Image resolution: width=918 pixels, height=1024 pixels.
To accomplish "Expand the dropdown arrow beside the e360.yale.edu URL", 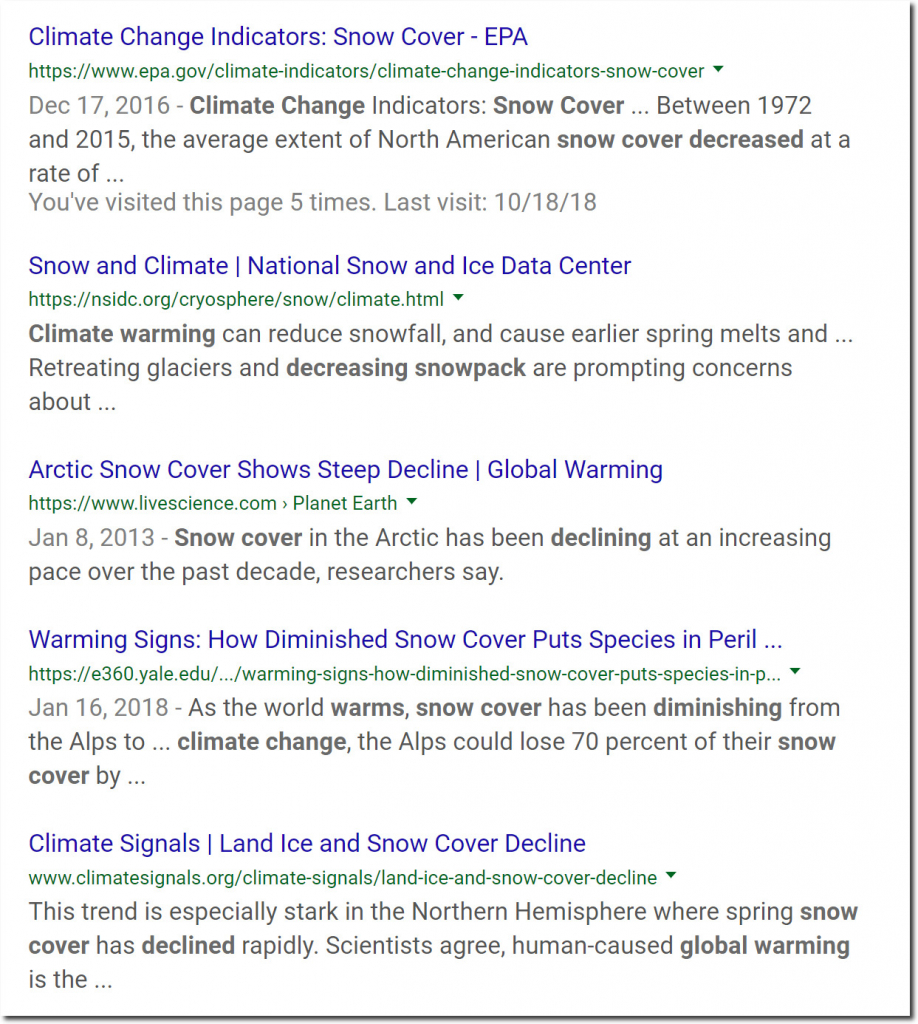I will coord(795,671).
